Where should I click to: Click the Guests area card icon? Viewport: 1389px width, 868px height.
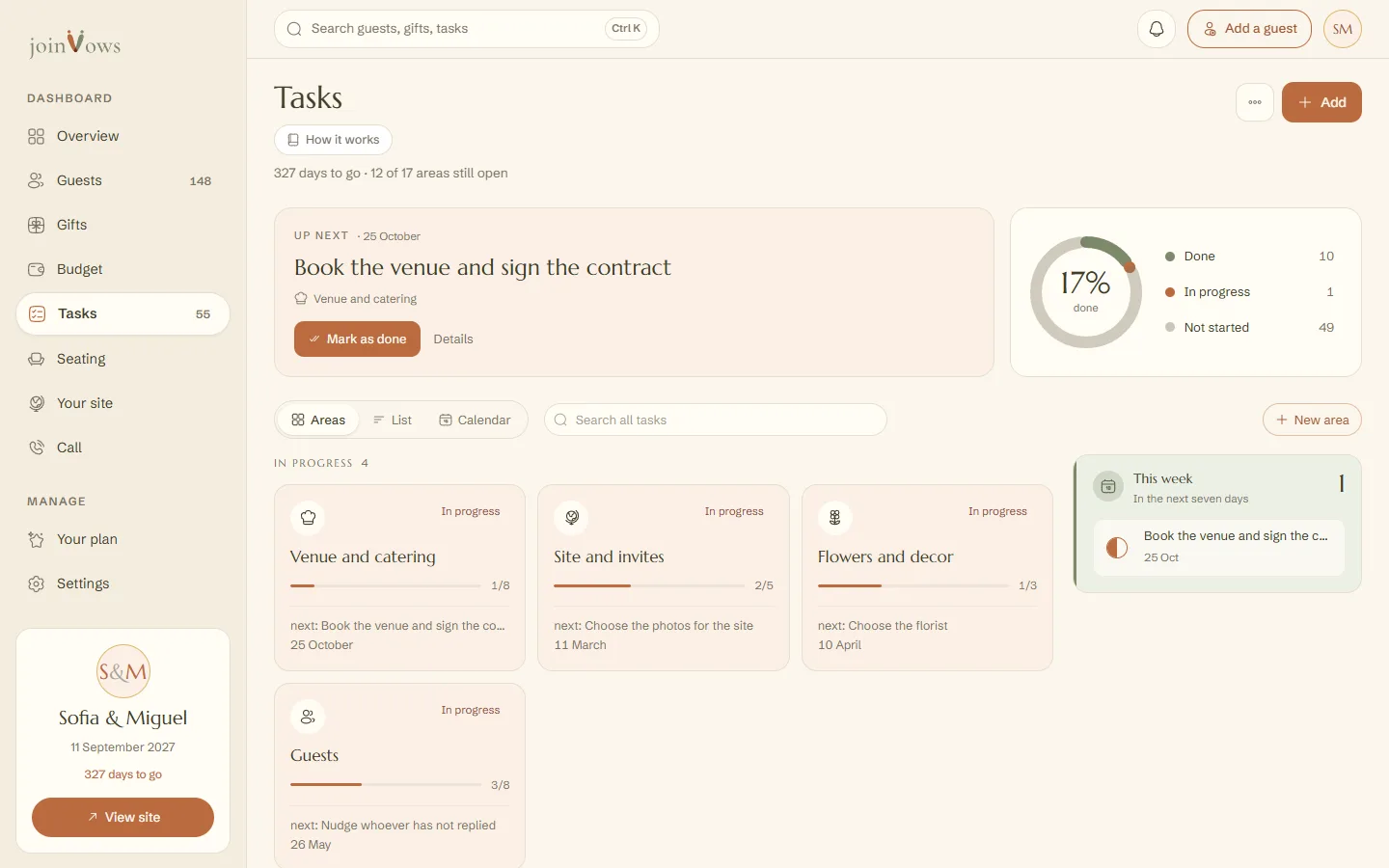click(308, 717)
